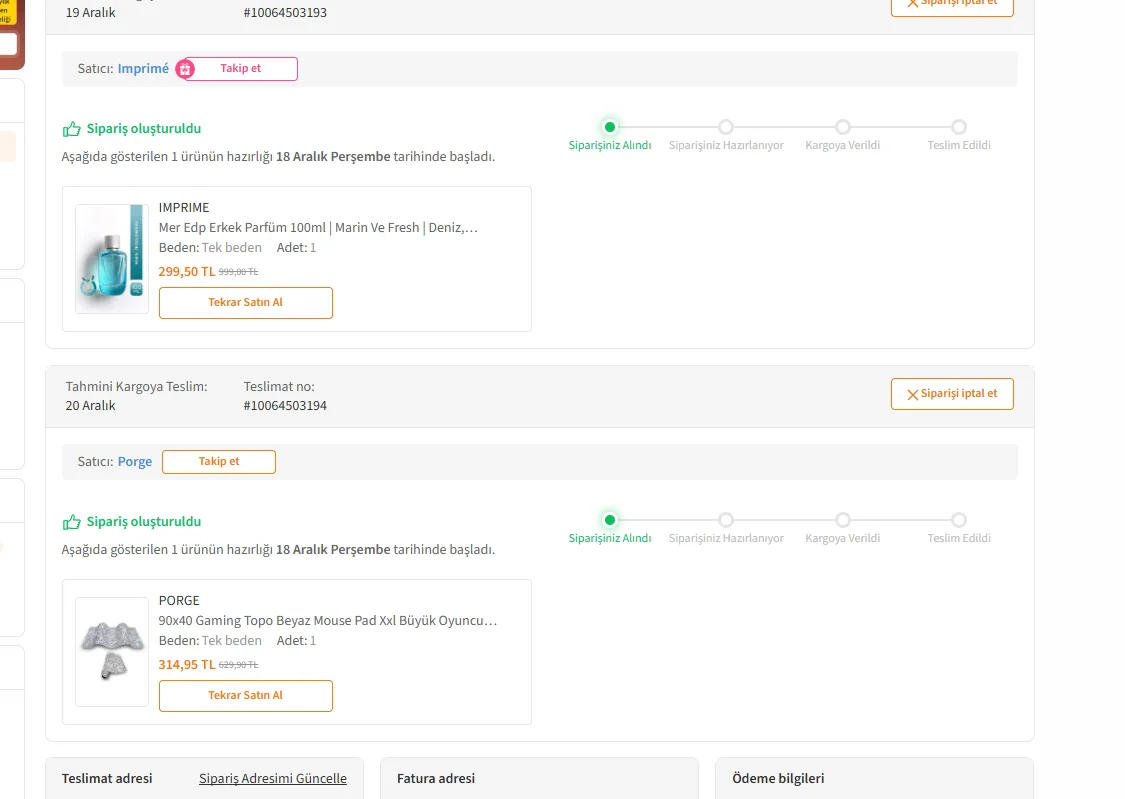Click the 'Siparişiniz Hazırlanıyor' step circle for Porge order
Image resolution: width=1125 pixels, height=799 pixels.
click(726, 520)
